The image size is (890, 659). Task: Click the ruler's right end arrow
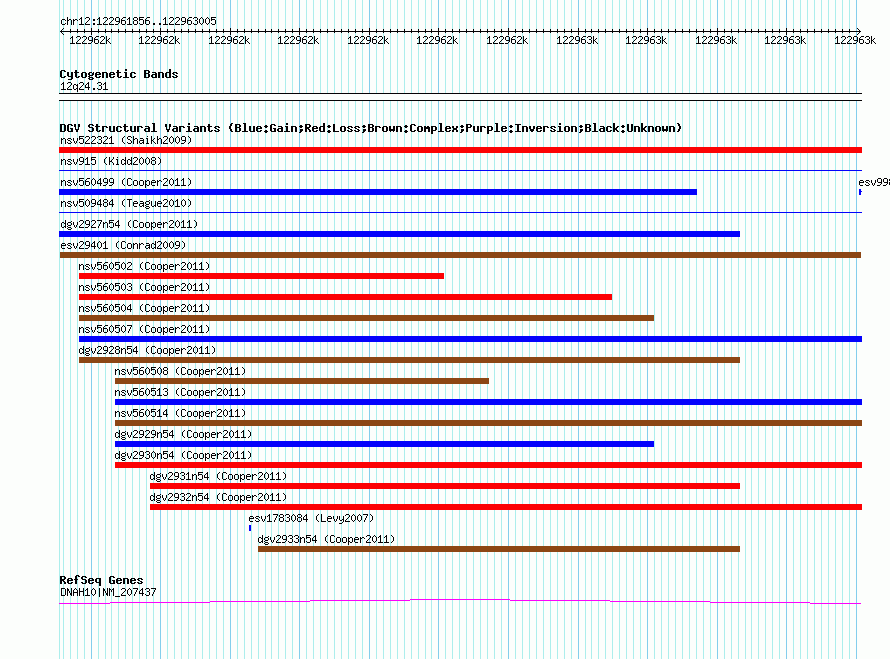point(859,31)
